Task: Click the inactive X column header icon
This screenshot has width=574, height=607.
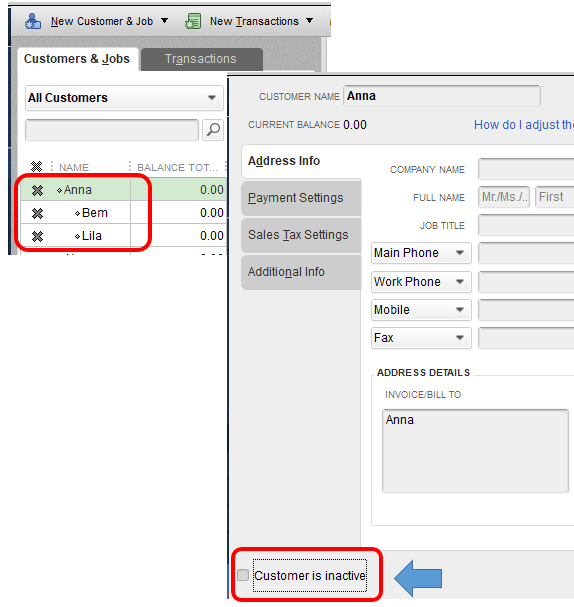Action: pyautogui.click(x=36, y=167)
